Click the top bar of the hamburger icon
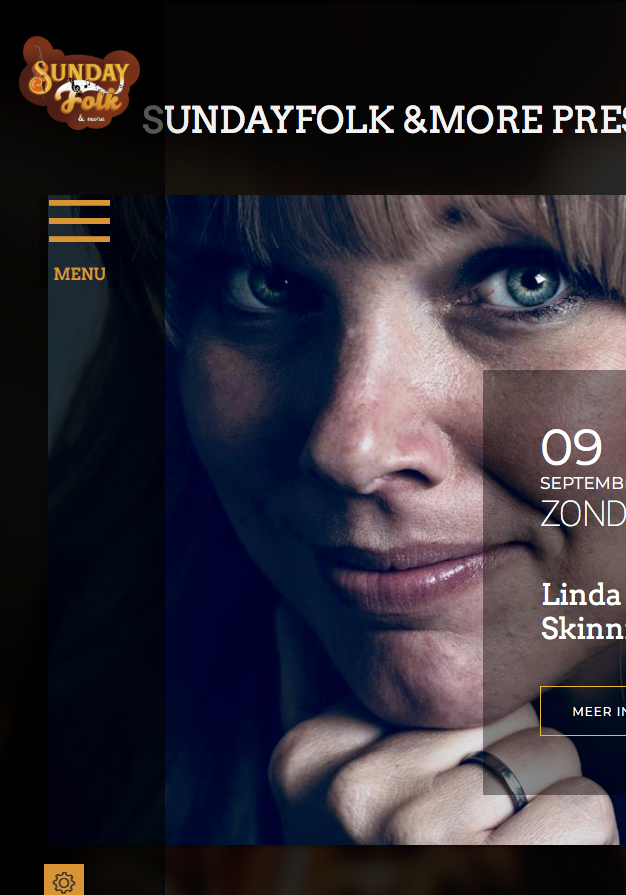This screenshot has width=626, height=895. [79, 203]
